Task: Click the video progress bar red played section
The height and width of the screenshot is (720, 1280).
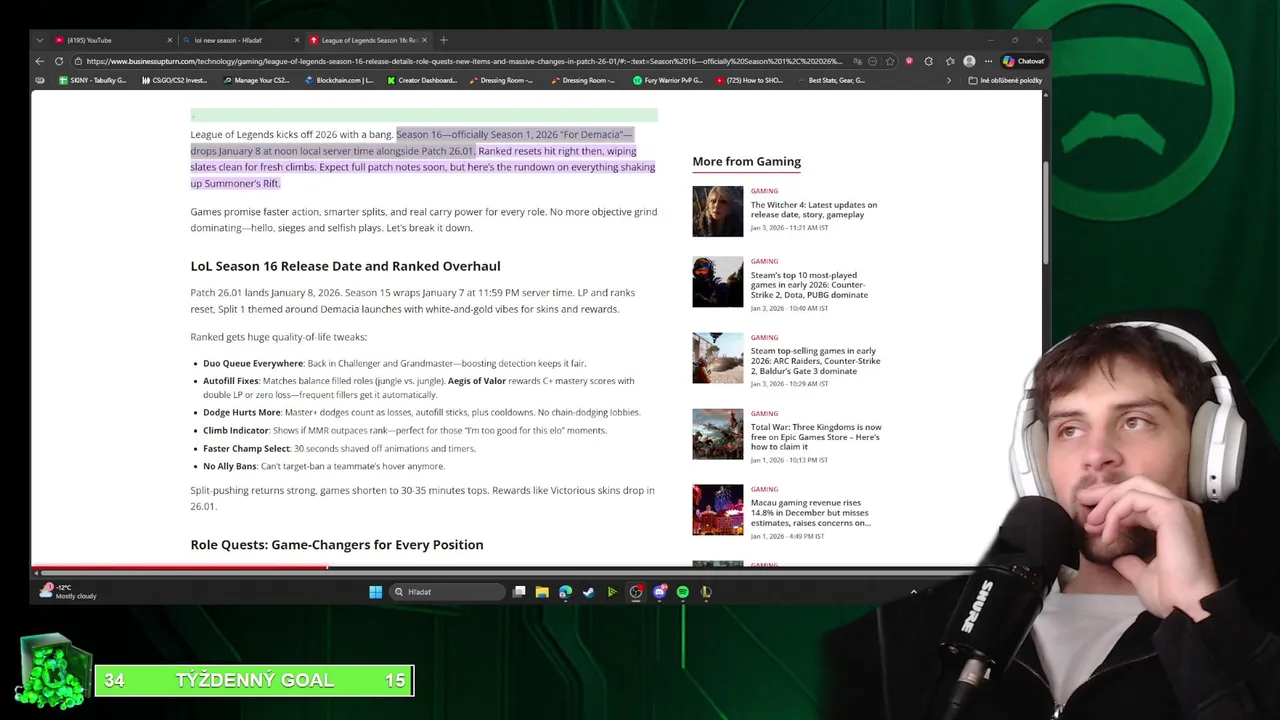Action: pos(179,568)
